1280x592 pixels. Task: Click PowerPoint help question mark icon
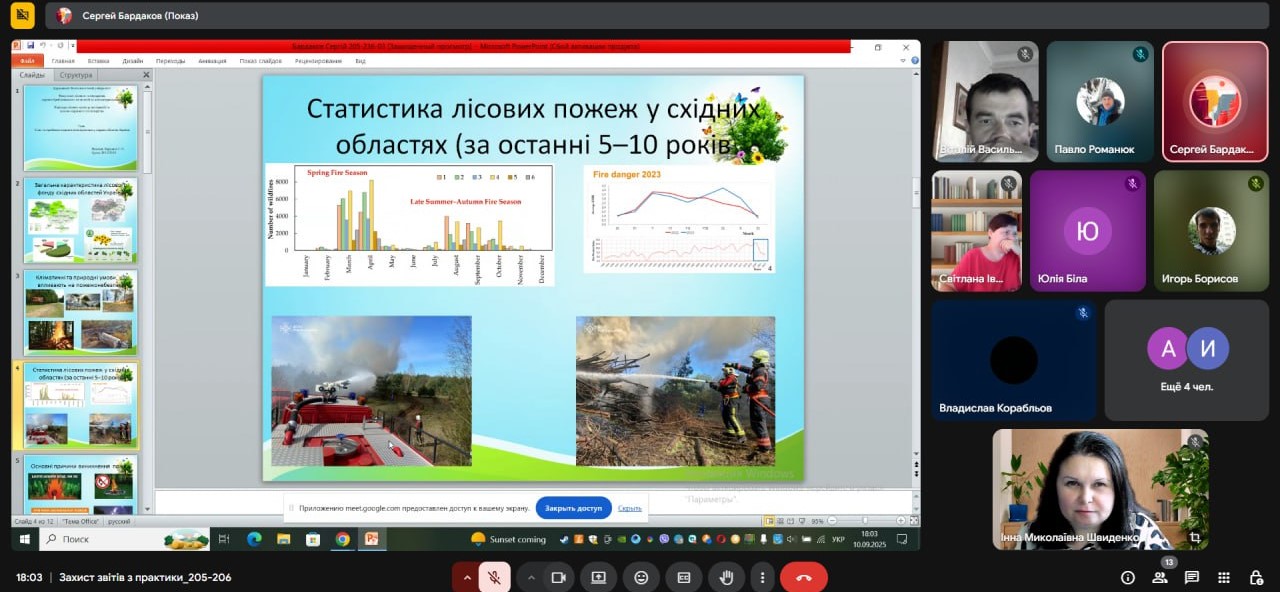coord(914,61)
